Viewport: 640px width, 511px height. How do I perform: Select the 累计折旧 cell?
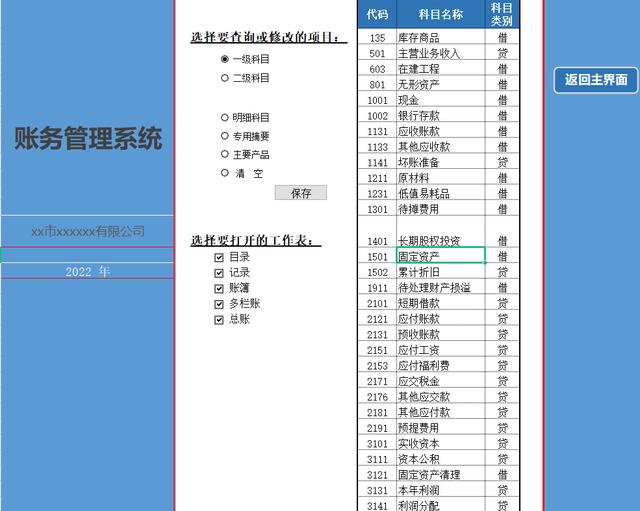441,272
